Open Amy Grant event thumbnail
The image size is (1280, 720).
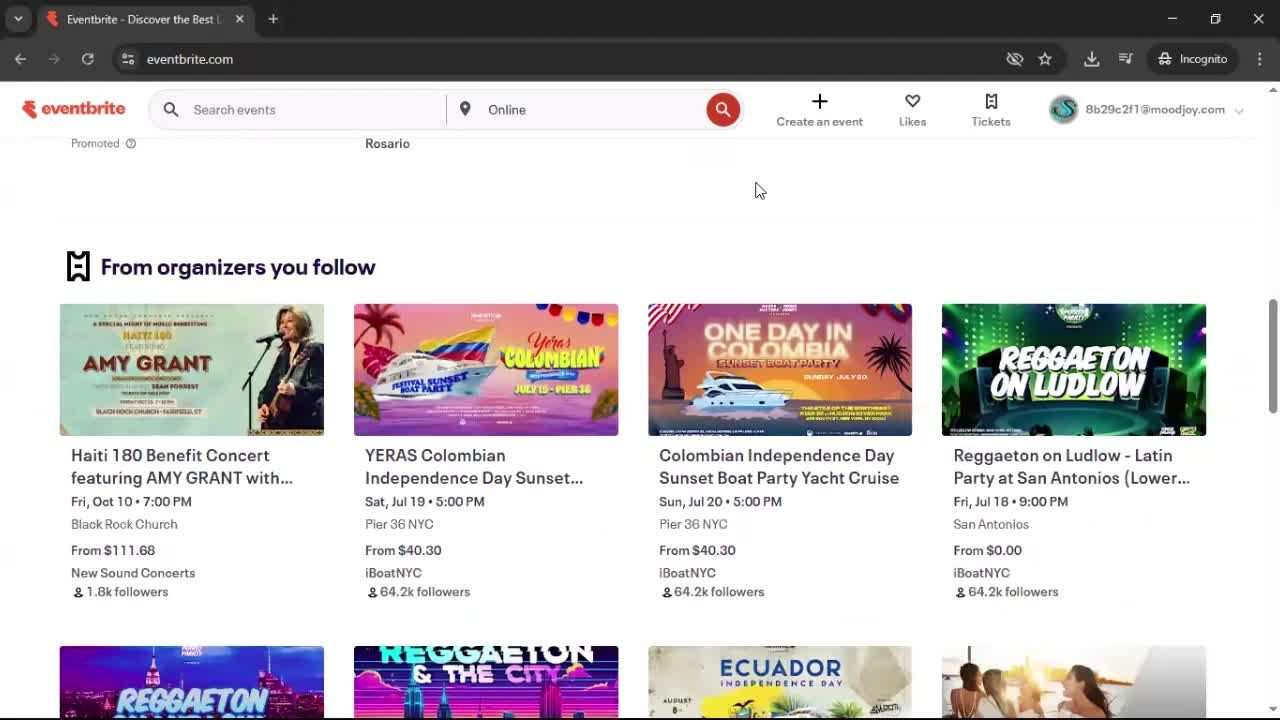(192, 370)
